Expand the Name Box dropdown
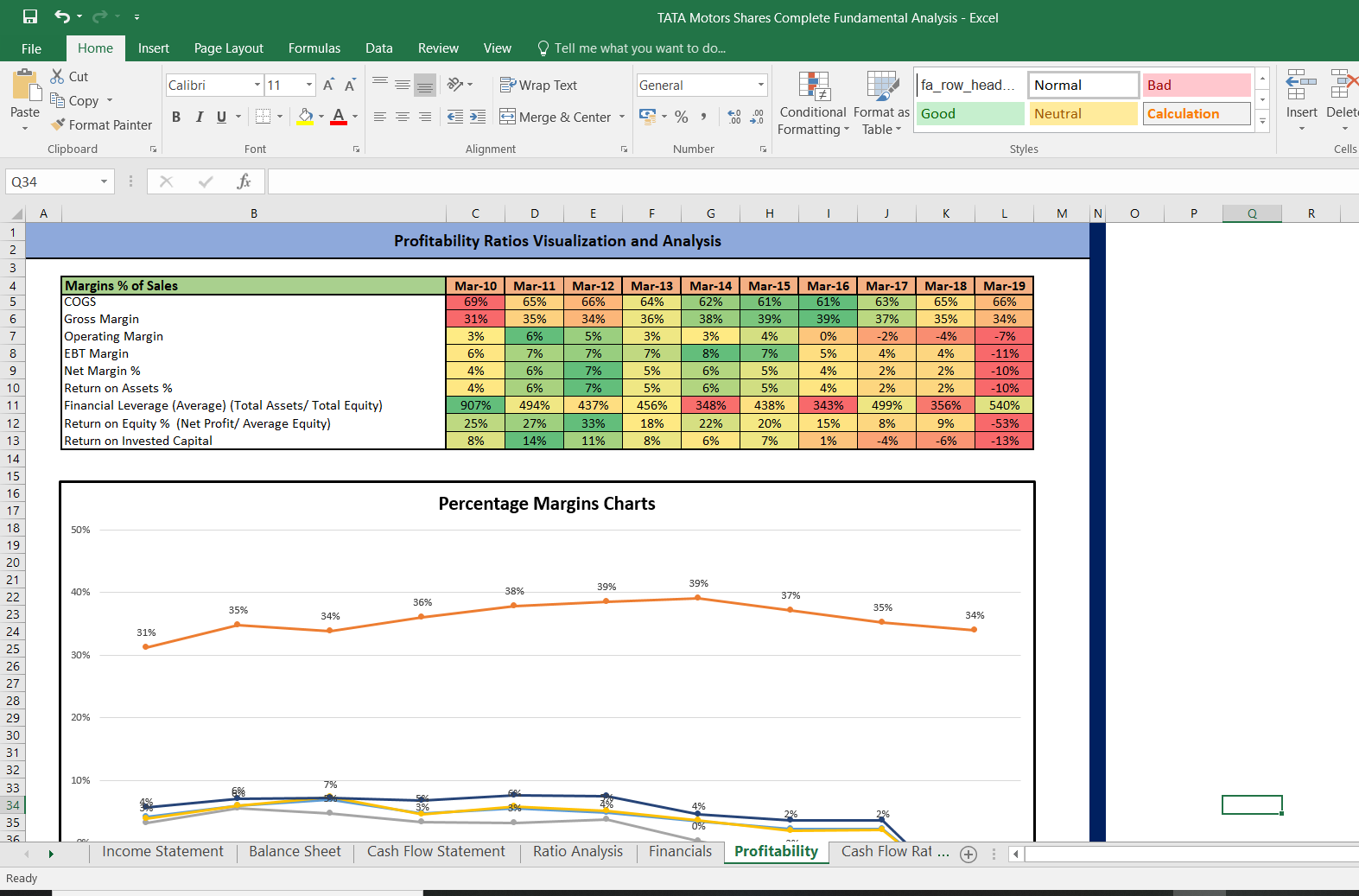 click(x=104, y=181)
